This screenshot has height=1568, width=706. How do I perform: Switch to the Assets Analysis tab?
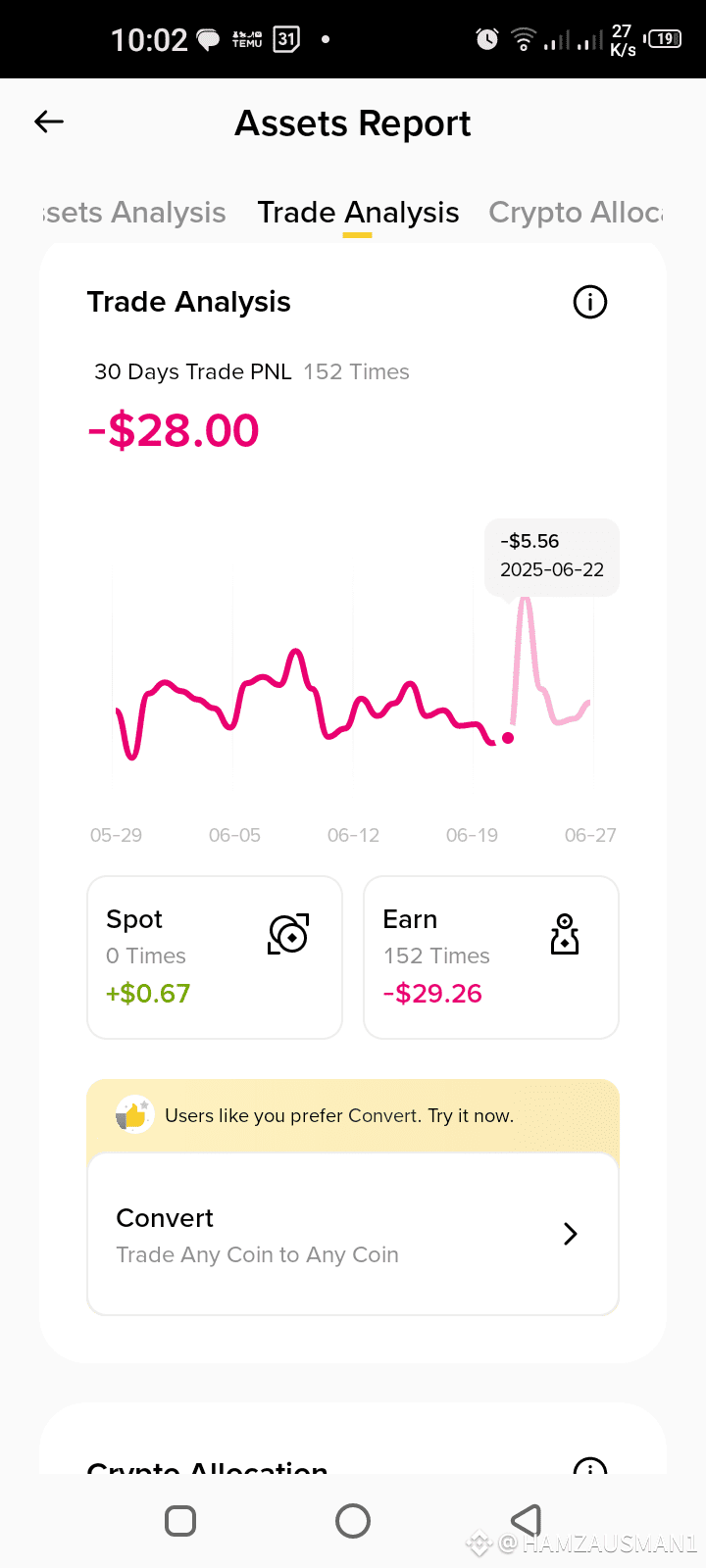tap(134, 213)
